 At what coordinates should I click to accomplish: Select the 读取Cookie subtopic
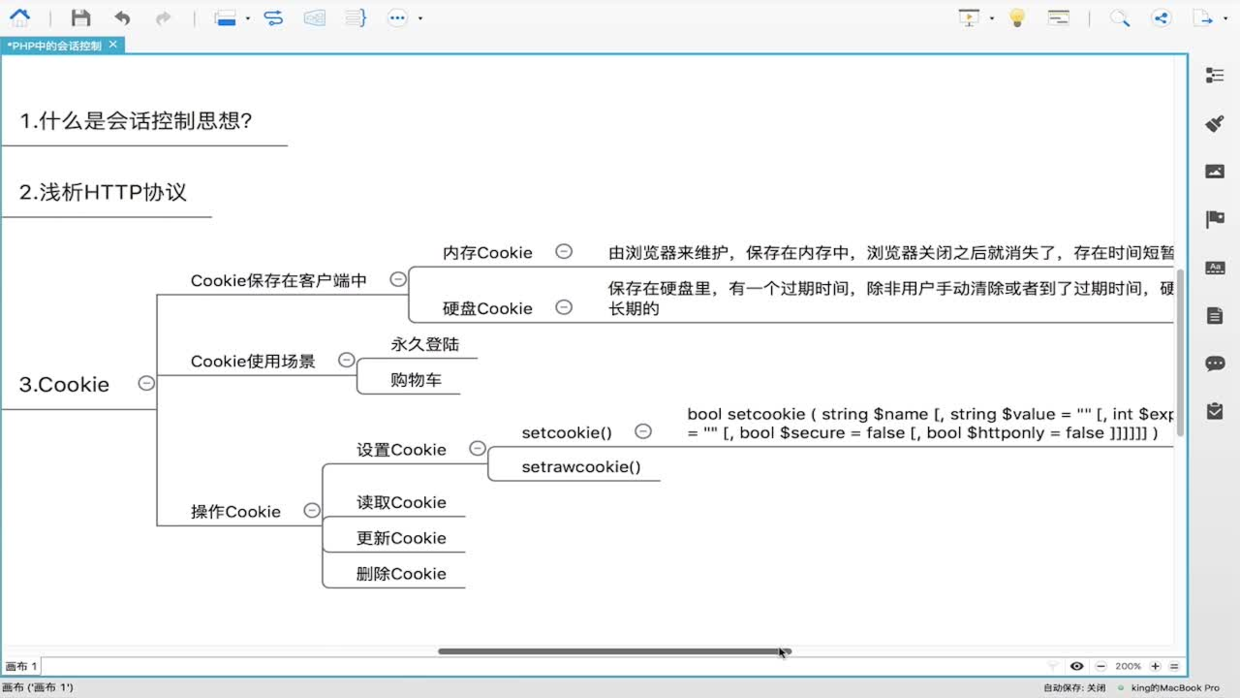click(401, 502)
